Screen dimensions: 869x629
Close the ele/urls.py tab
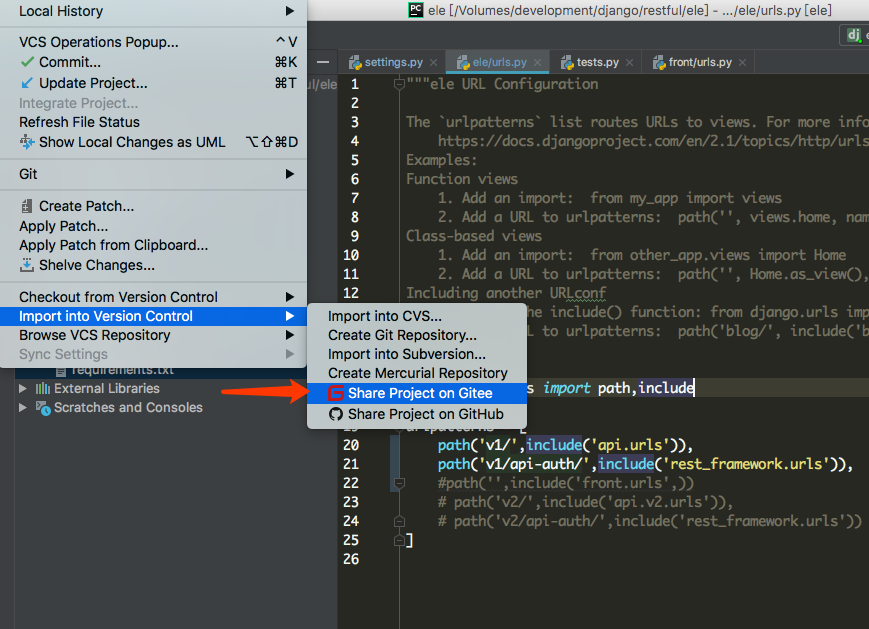(x=537, y=63)
